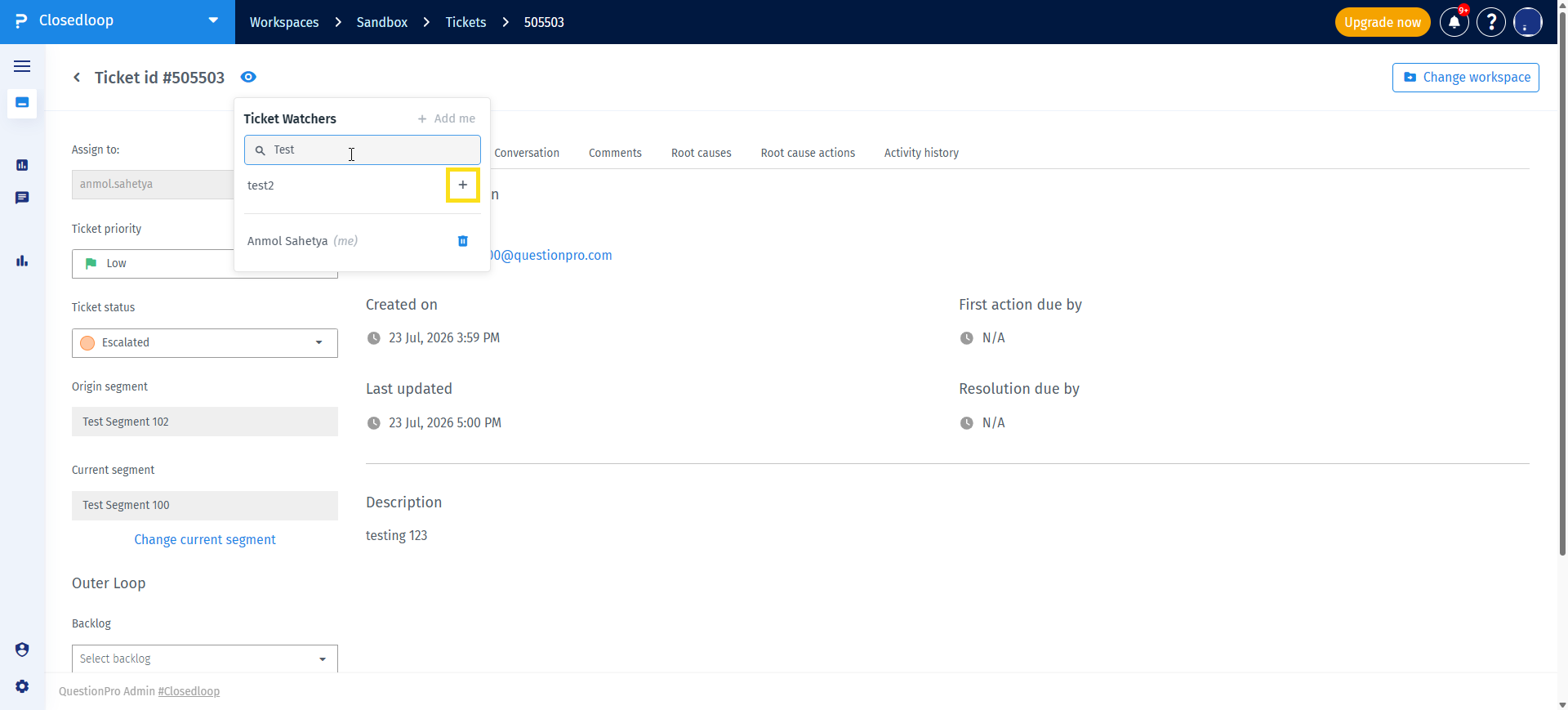Remove Anmol Sahetya watcher via trash icon
1568x710 pixels.
tap(463, 241)
